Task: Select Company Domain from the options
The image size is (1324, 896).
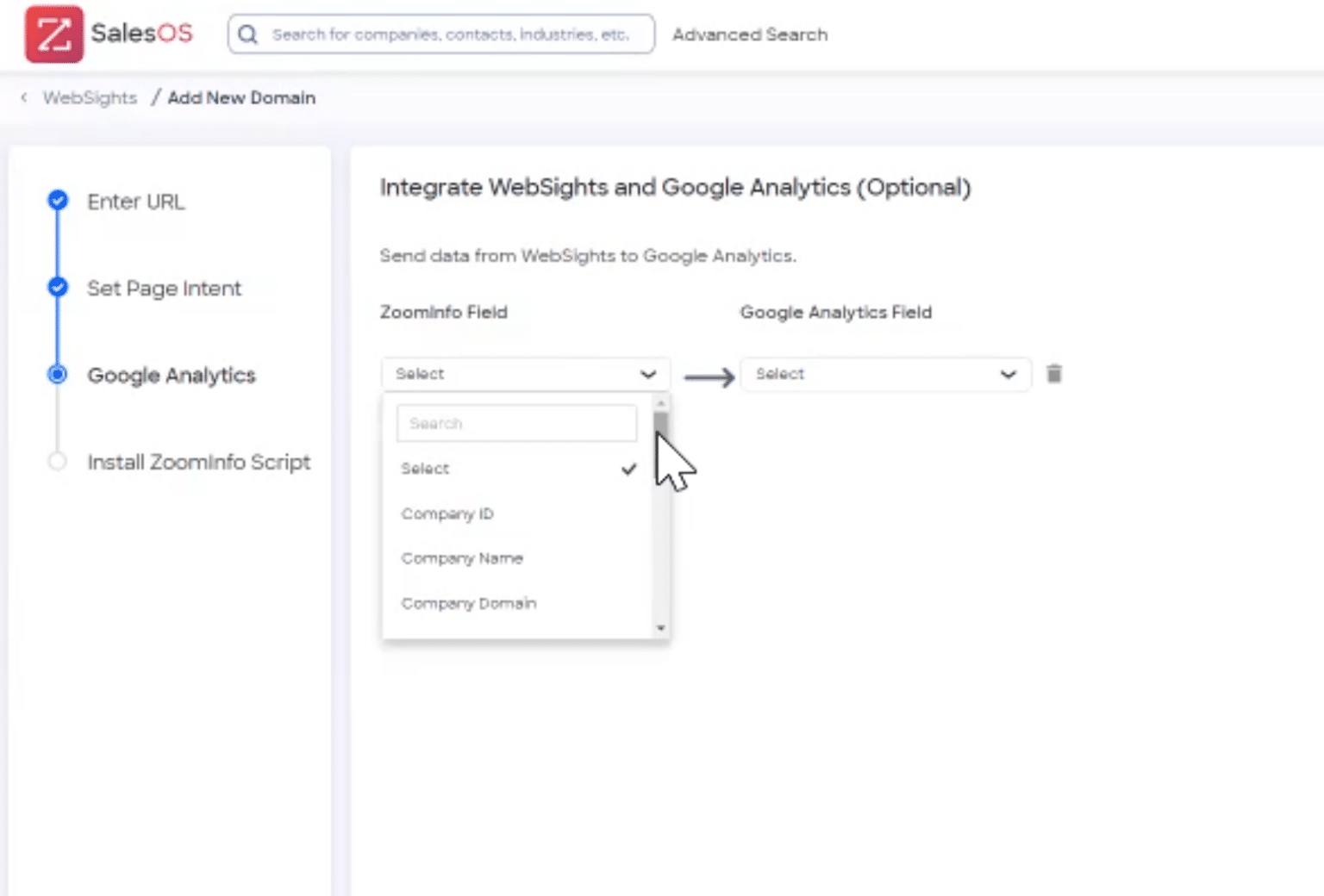Action: click(468, 602)
